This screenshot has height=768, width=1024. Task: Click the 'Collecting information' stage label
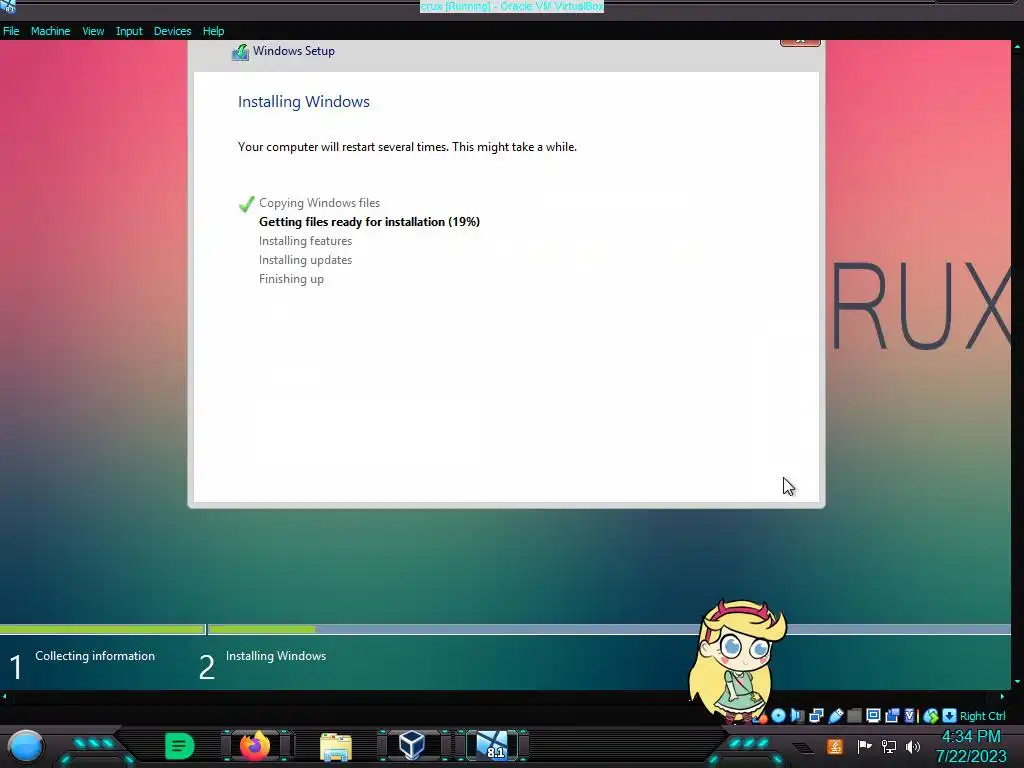95,656
